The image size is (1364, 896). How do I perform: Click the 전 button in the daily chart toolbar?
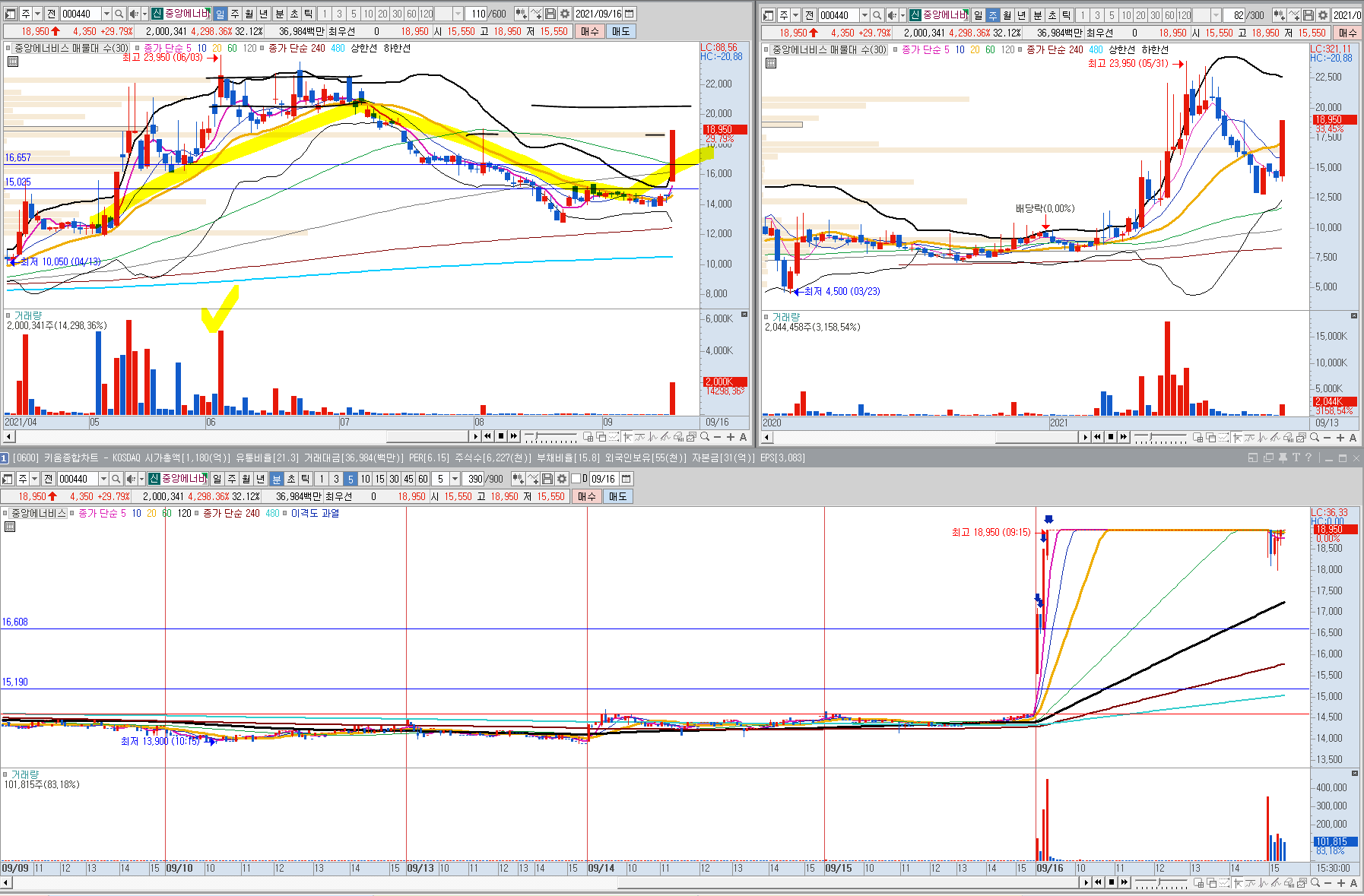coord(51,14)
